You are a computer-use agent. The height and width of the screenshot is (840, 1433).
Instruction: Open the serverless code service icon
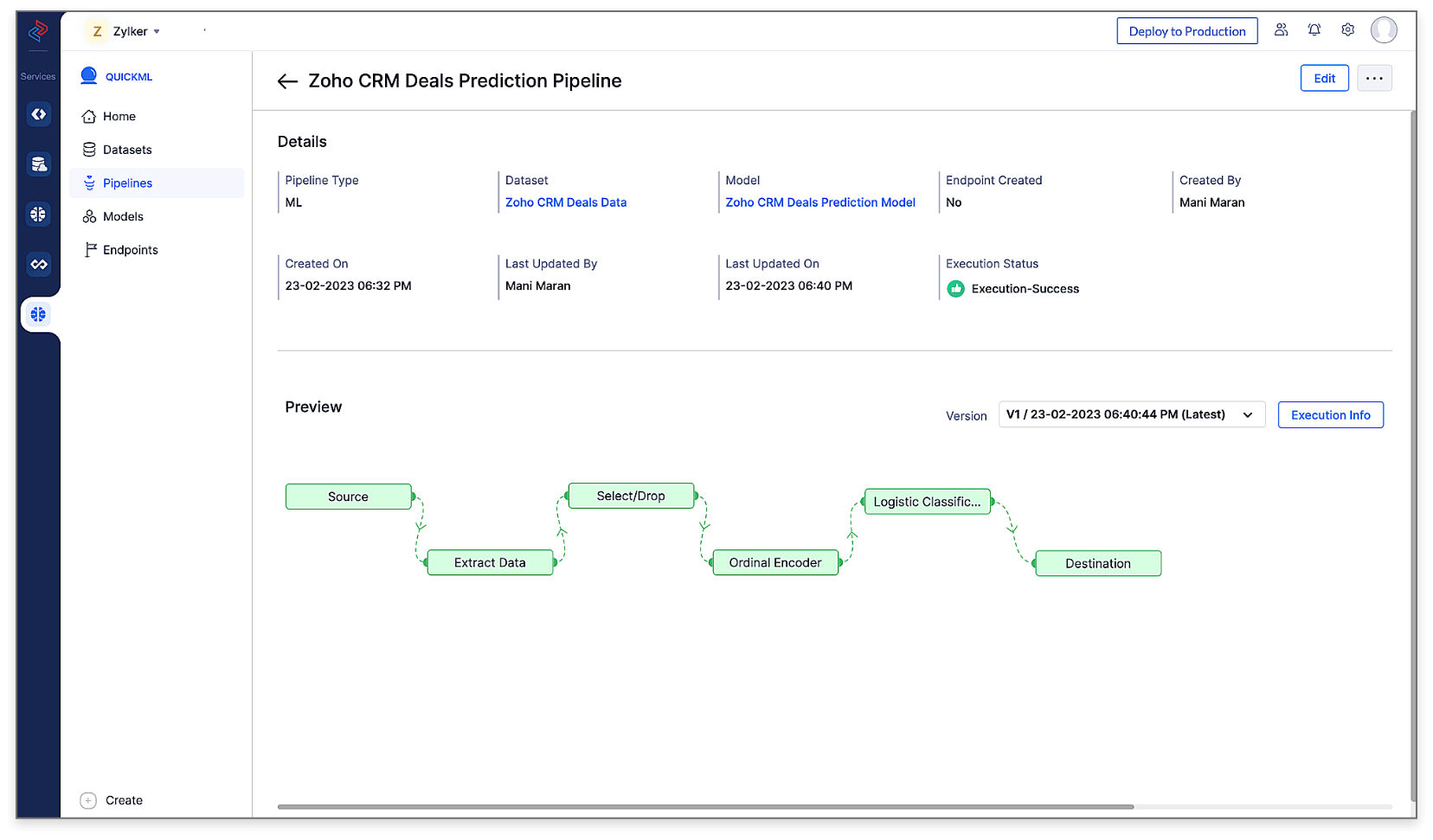[38, 114]
